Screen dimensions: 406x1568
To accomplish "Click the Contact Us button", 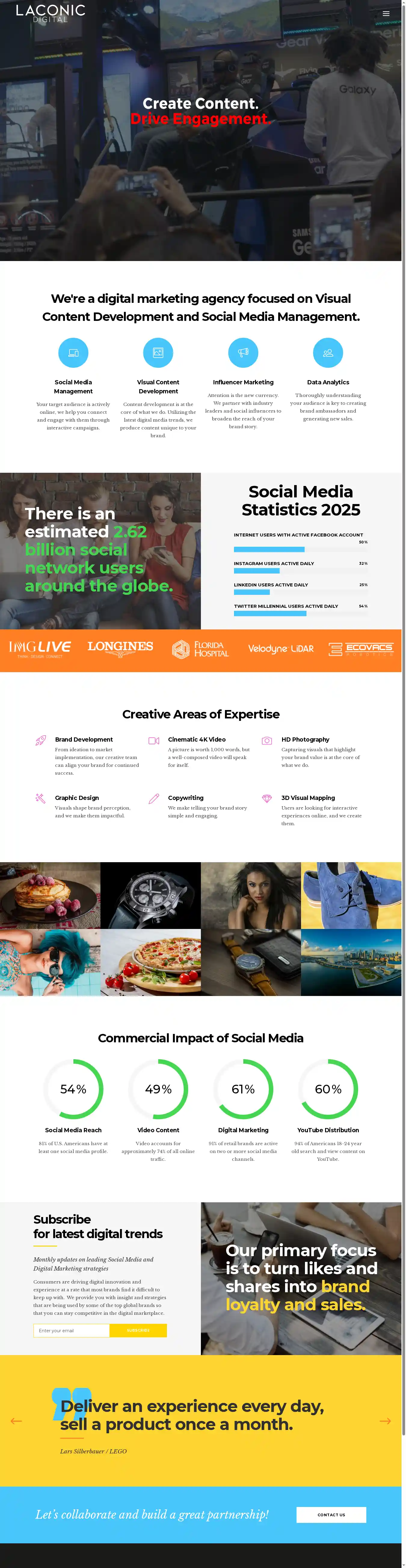I will pos(331,1514).
